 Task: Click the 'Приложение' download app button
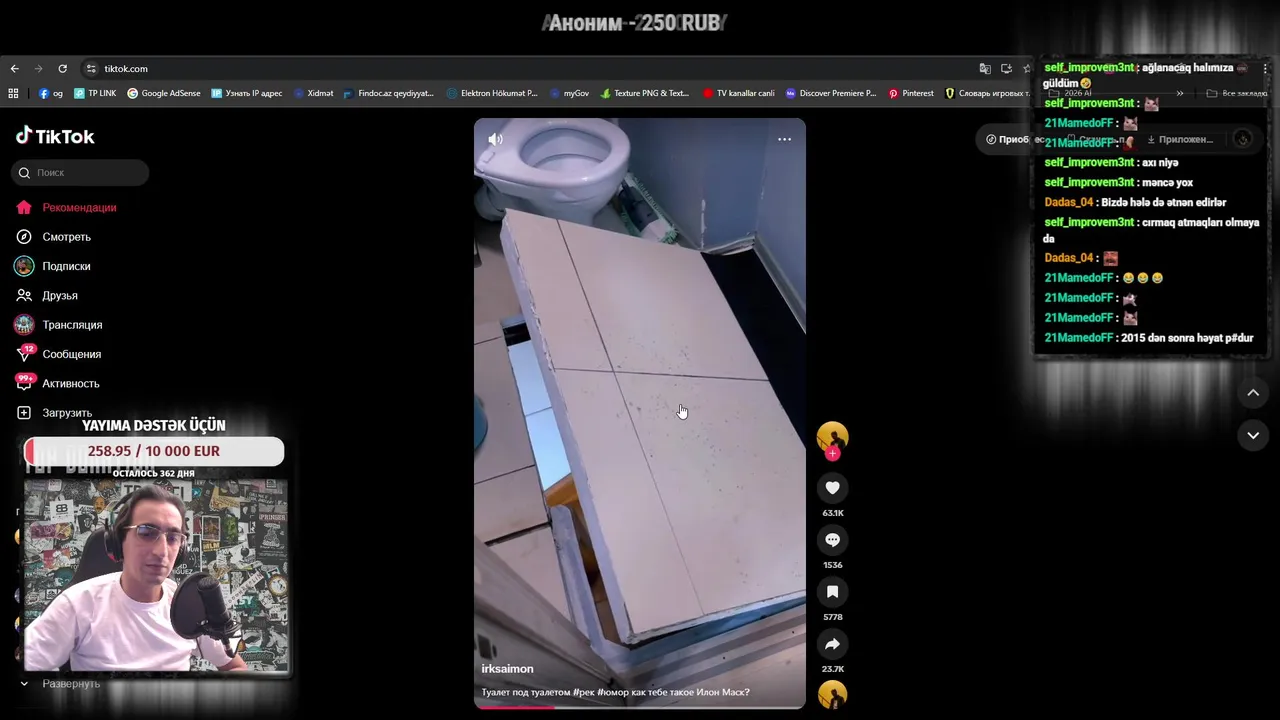point(1180,139)
